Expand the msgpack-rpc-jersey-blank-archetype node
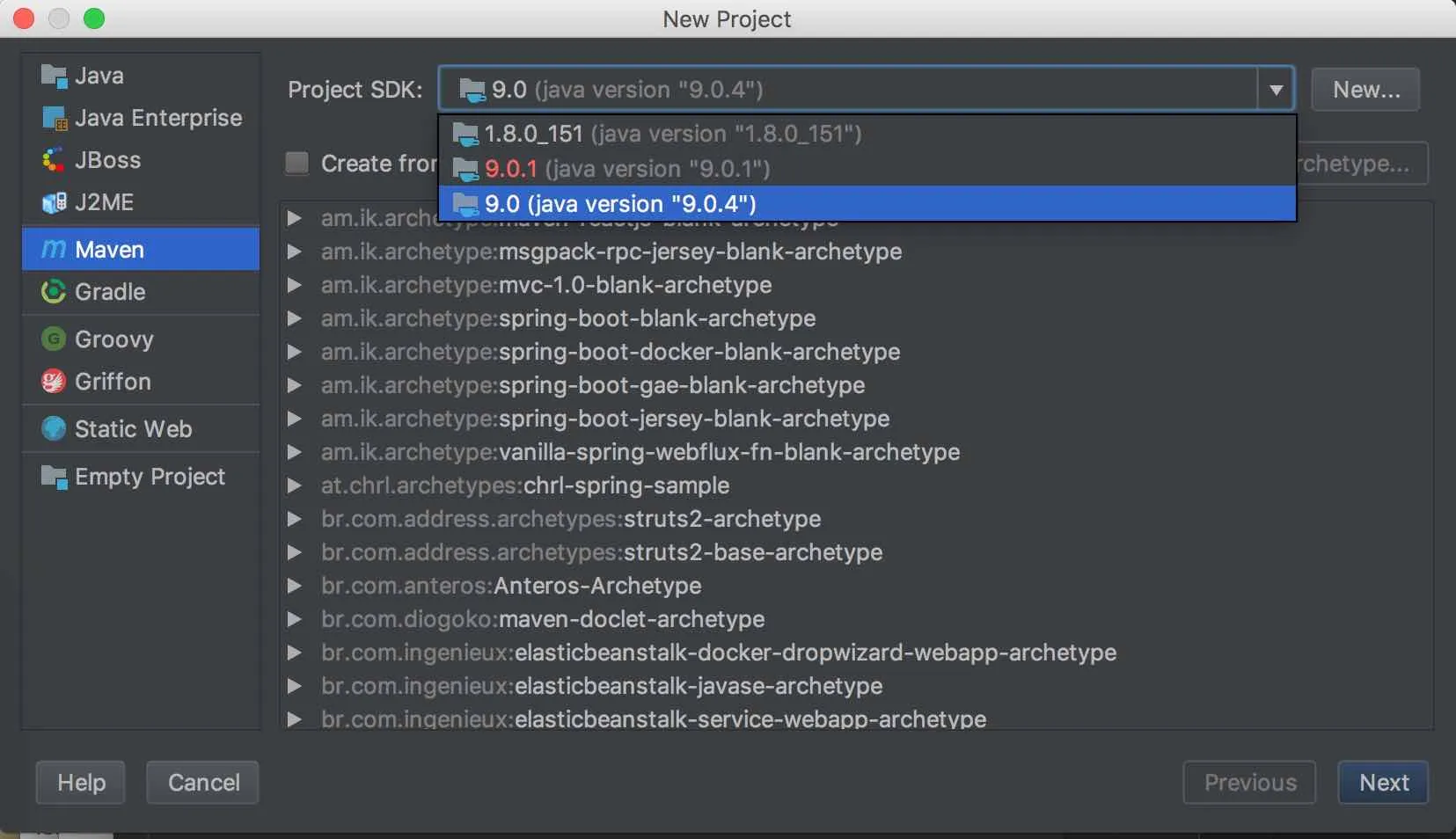The height and width of the screenshot is (839, 1456). click(295, 252)
